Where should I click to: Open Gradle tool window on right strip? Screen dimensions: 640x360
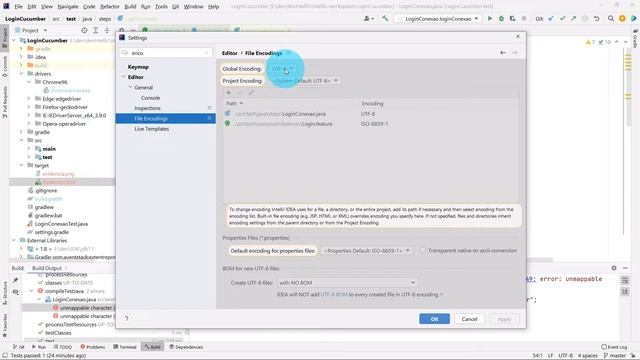tap(635, 39)
